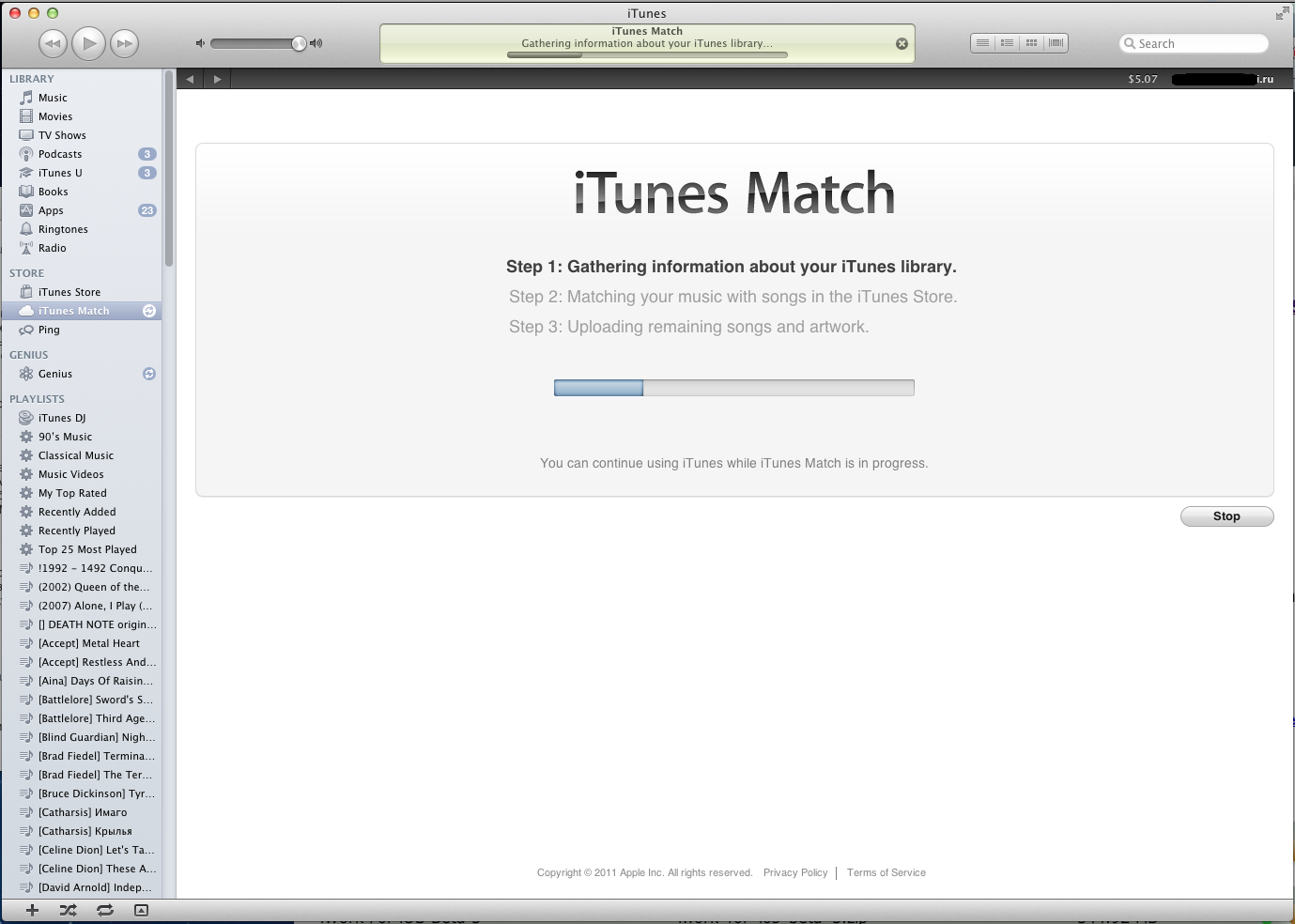Viewport: 1295px width, 924px height.
Task: Click the sidebar scrollbar
Action: pos(169,169)
